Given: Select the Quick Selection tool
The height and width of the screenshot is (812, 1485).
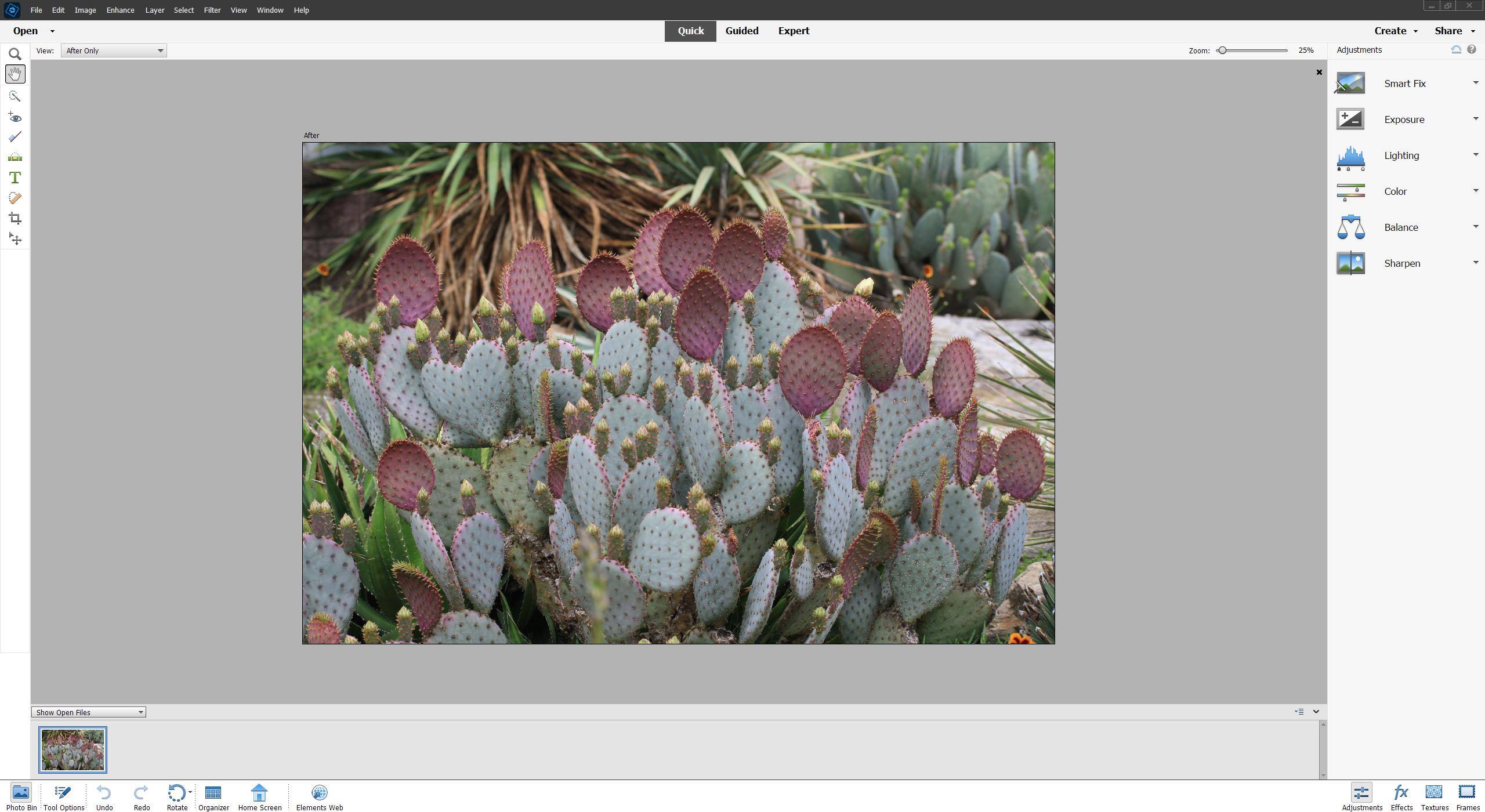Looking at the screenshot, I should [x=15, y=96].
